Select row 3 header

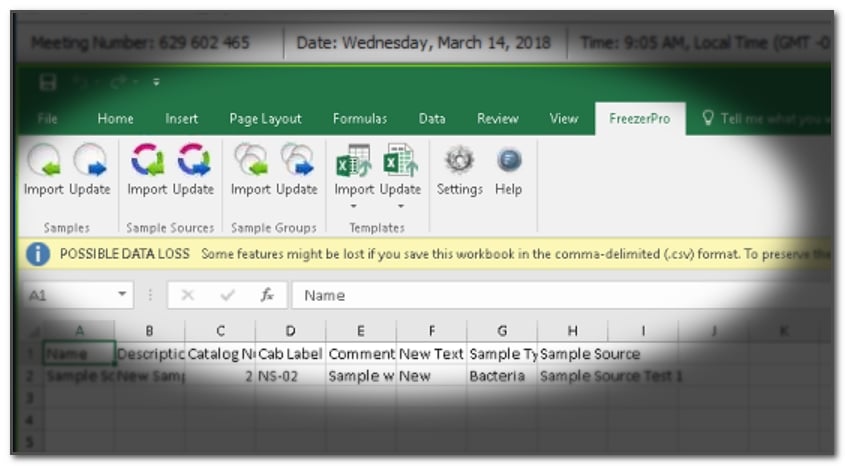[x=30, y=398]
